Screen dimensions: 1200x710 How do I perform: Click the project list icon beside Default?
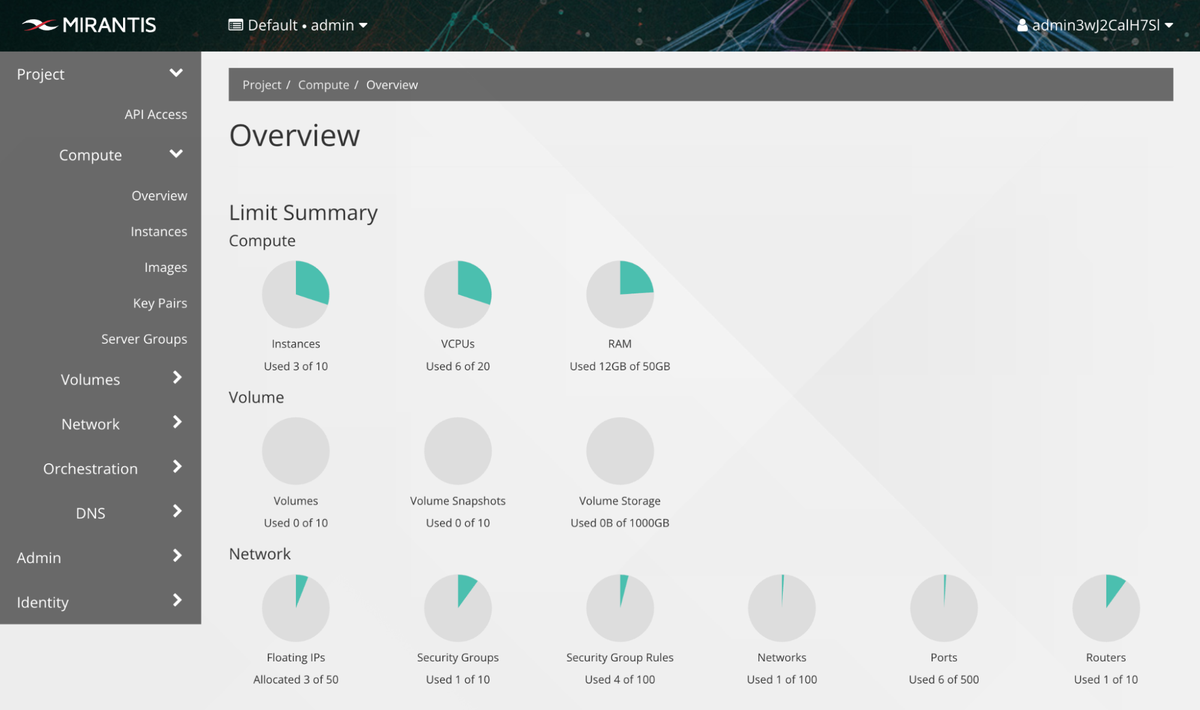(x=236, y=25)
